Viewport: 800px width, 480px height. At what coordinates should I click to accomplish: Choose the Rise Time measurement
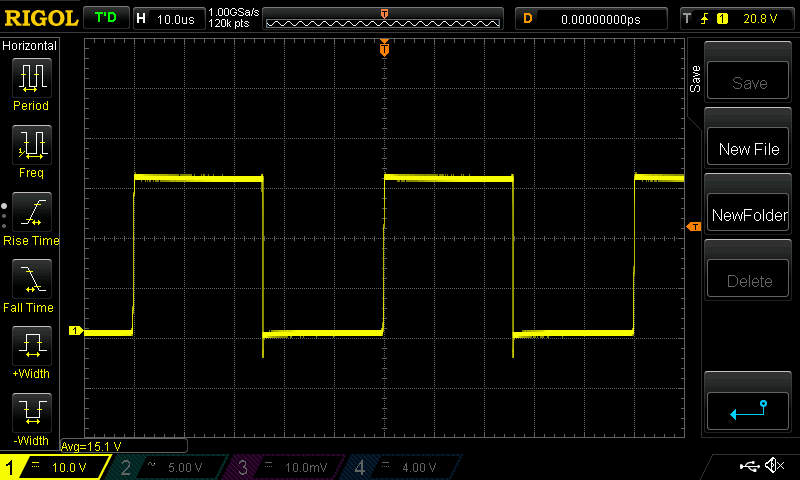pos(31,217)
